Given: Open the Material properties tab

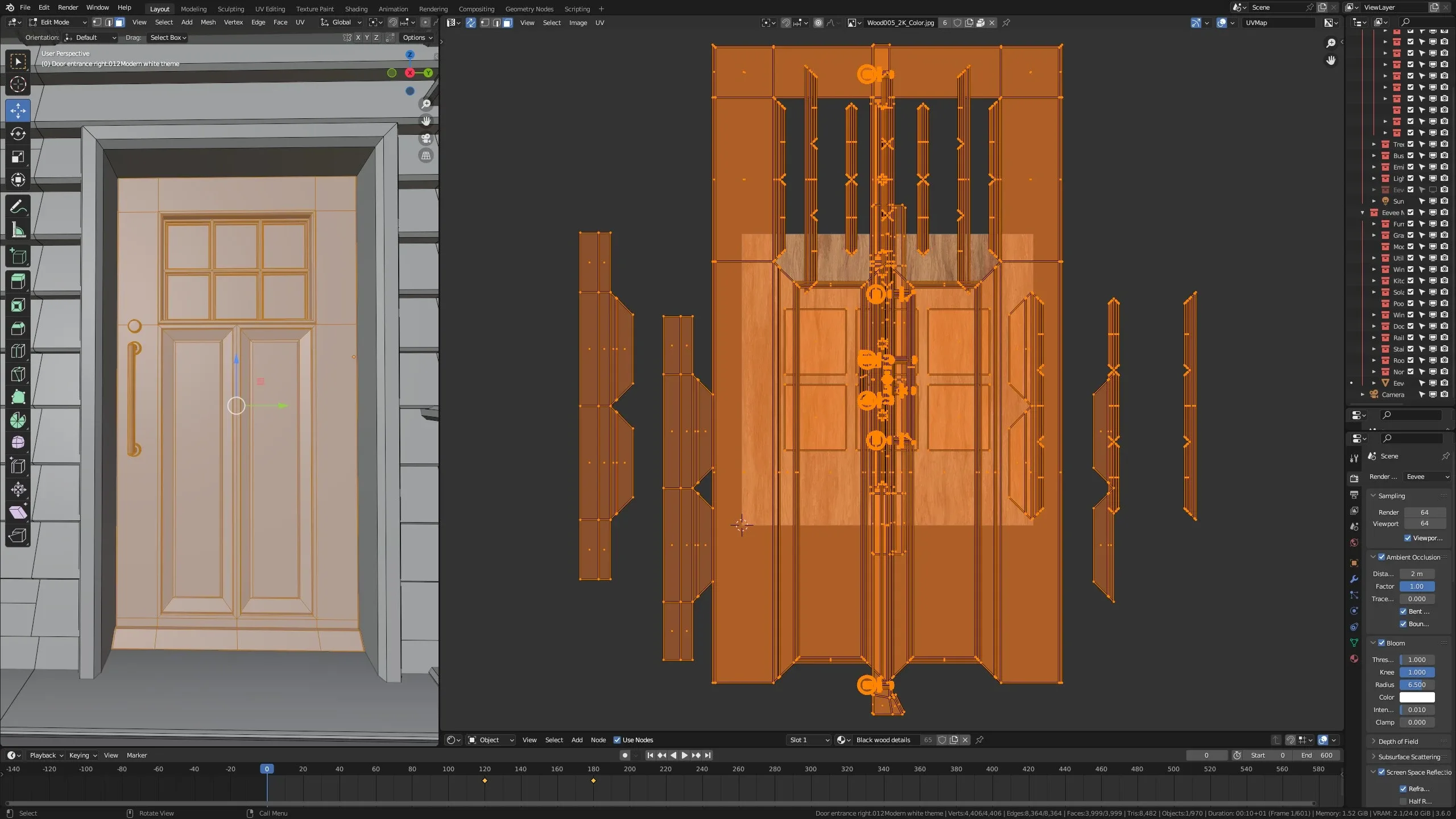Looking at the screenshot, I should click(1354, 659).
